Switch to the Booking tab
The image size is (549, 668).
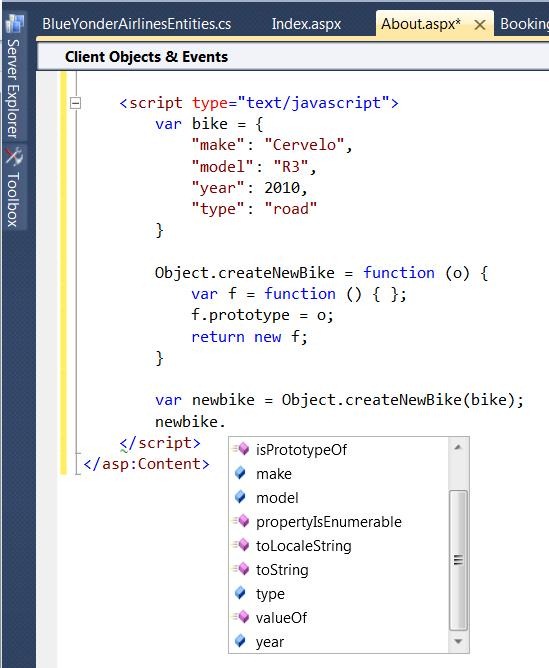[x=524, y=24]
